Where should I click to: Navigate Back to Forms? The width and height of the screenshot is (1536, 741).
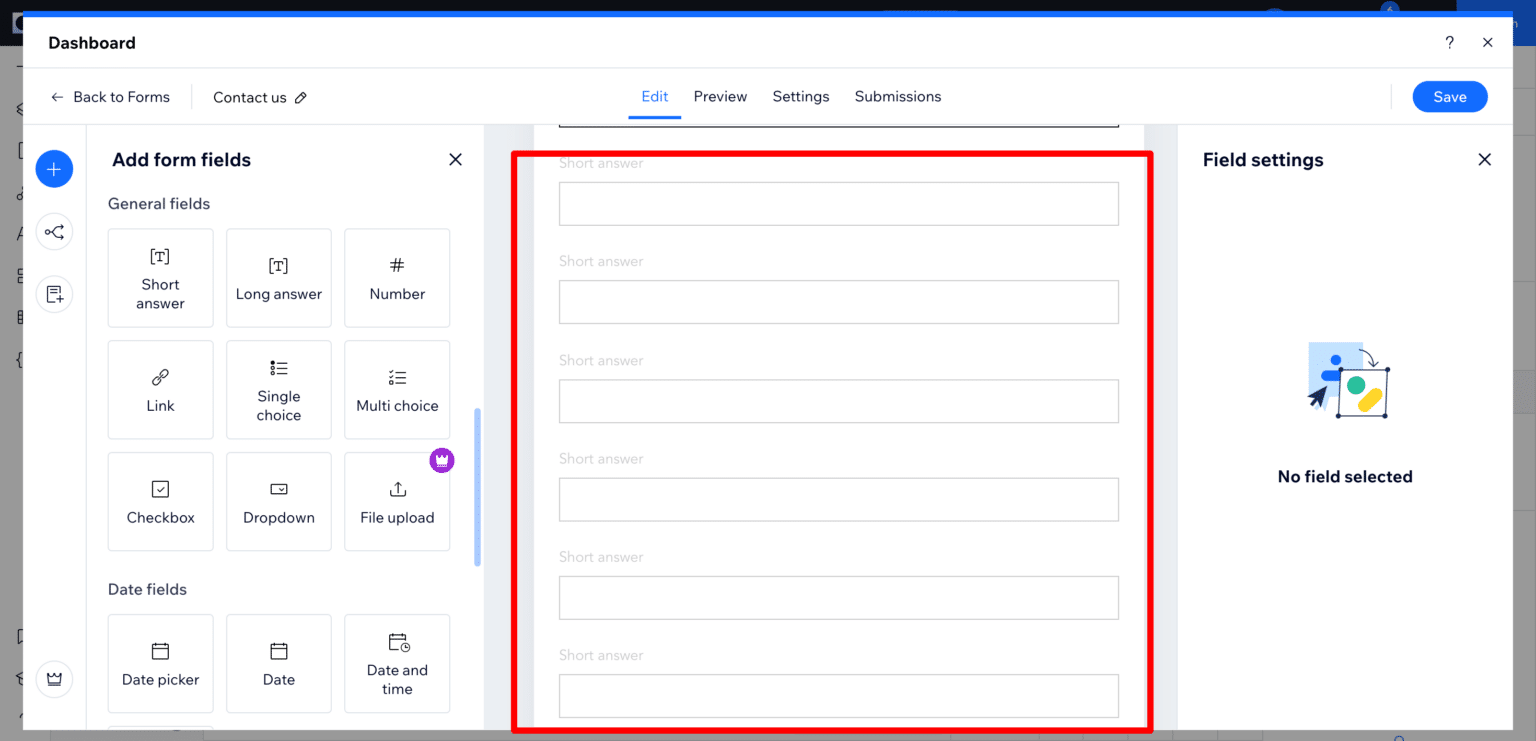point(110,96)
